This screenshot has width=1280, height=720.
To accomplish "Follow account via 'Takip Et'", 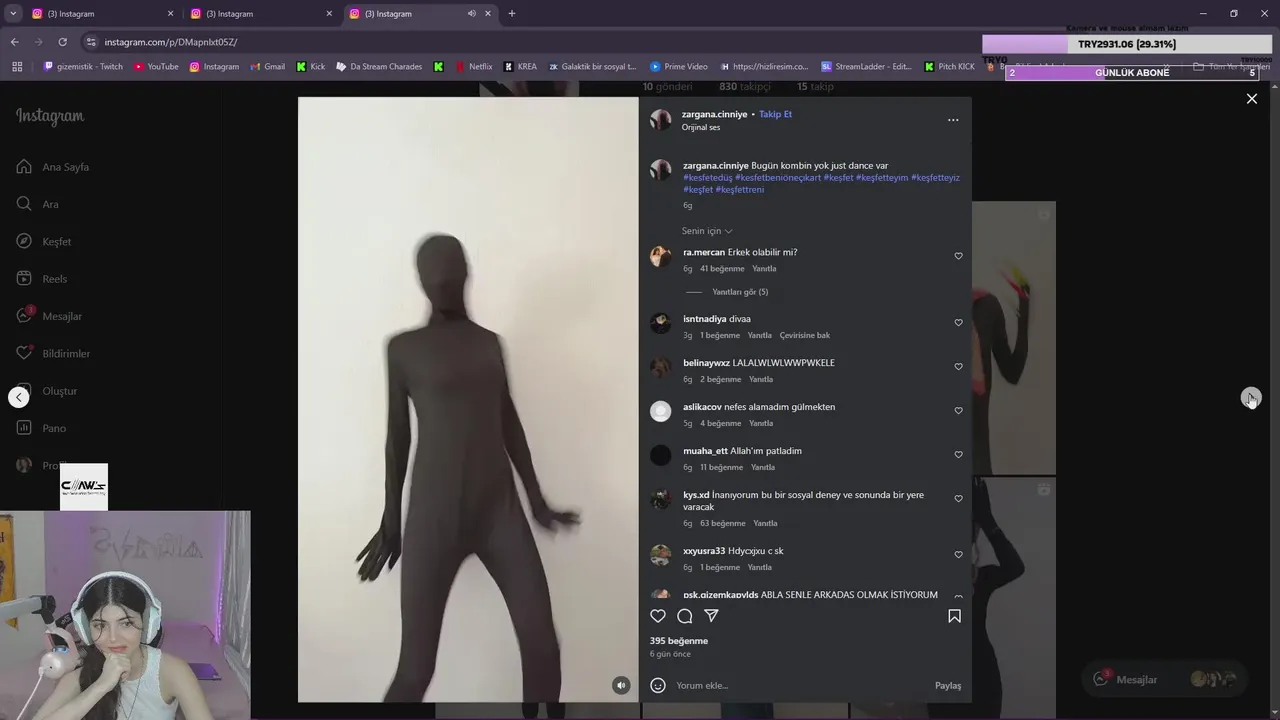I will point(775,114).
